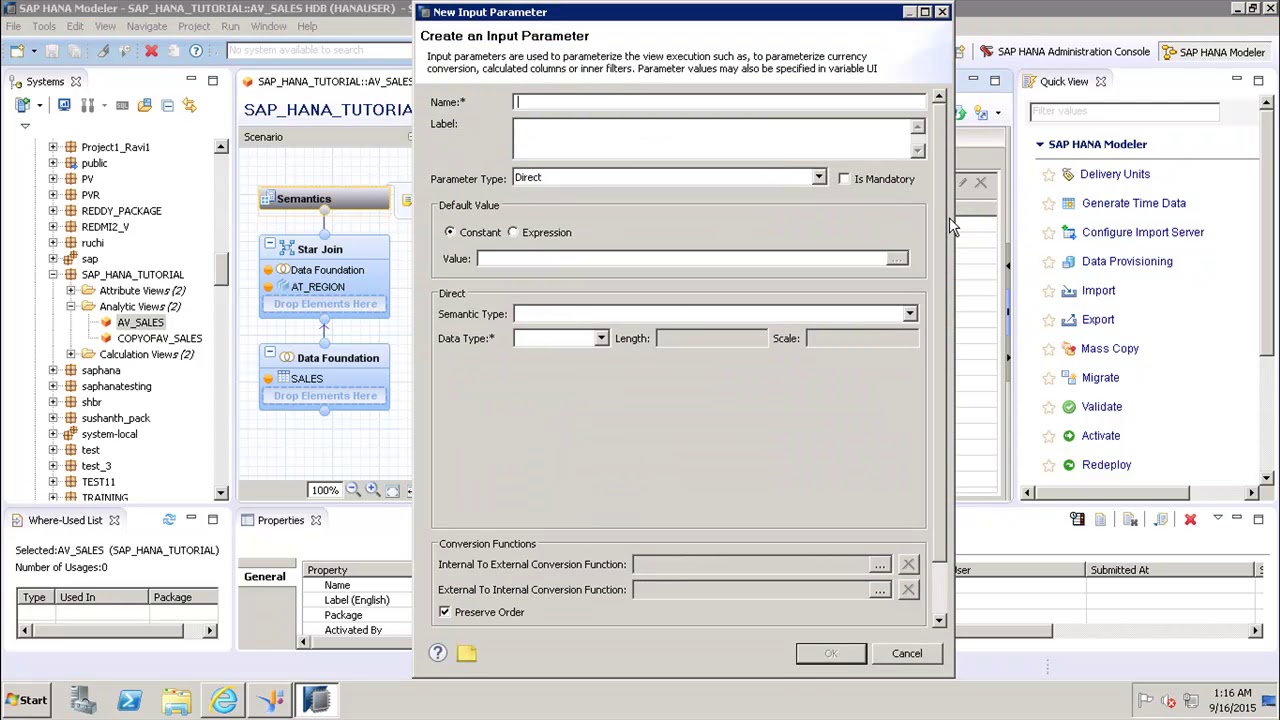Image resolution: width=1280 pixels, height=720 pixels.
Task: Open Internet Explorer from the taskbar
Action: point(223,700)
